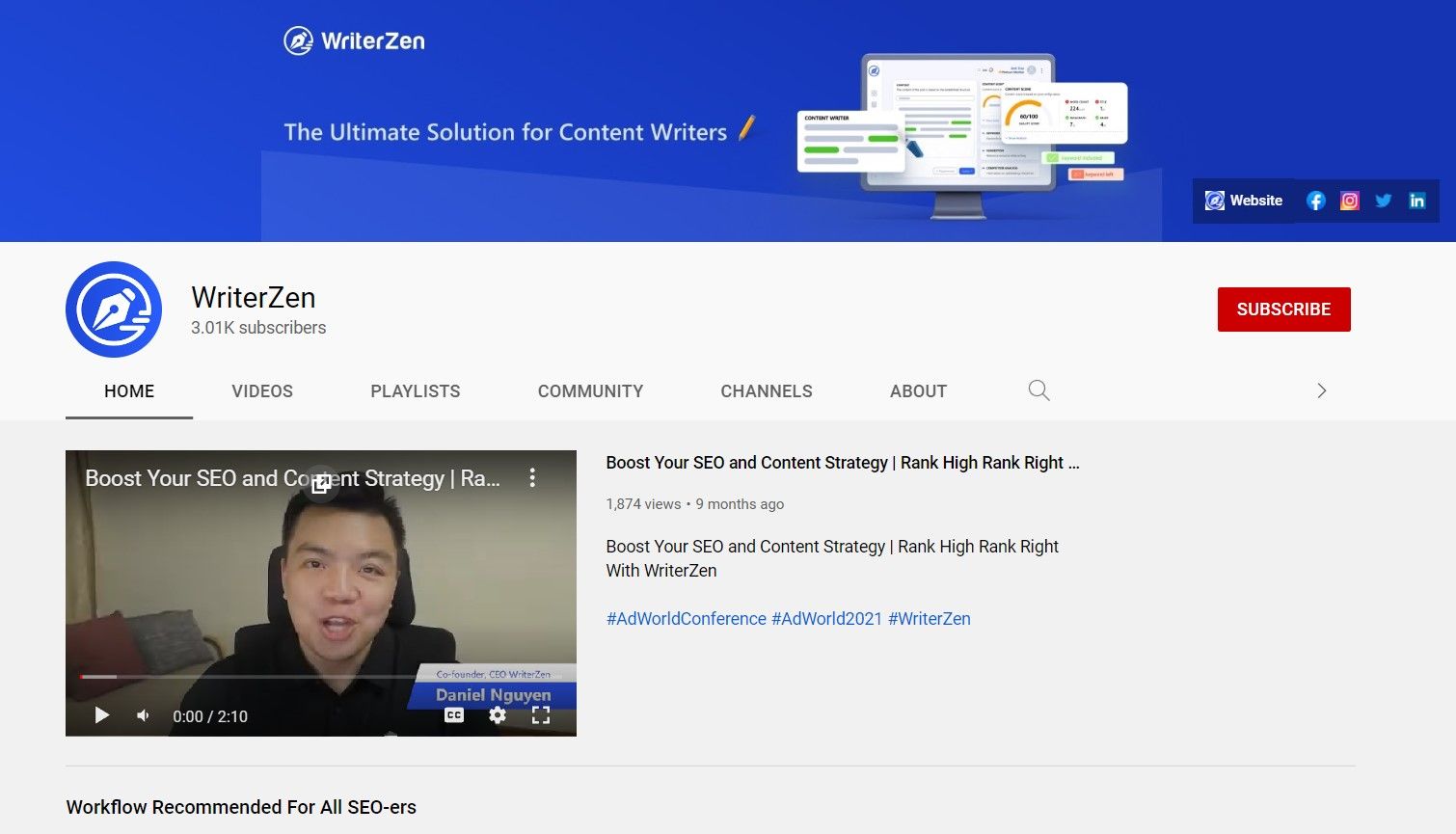Click the WriterZen channel name
1456x834 pixels.
254,298
